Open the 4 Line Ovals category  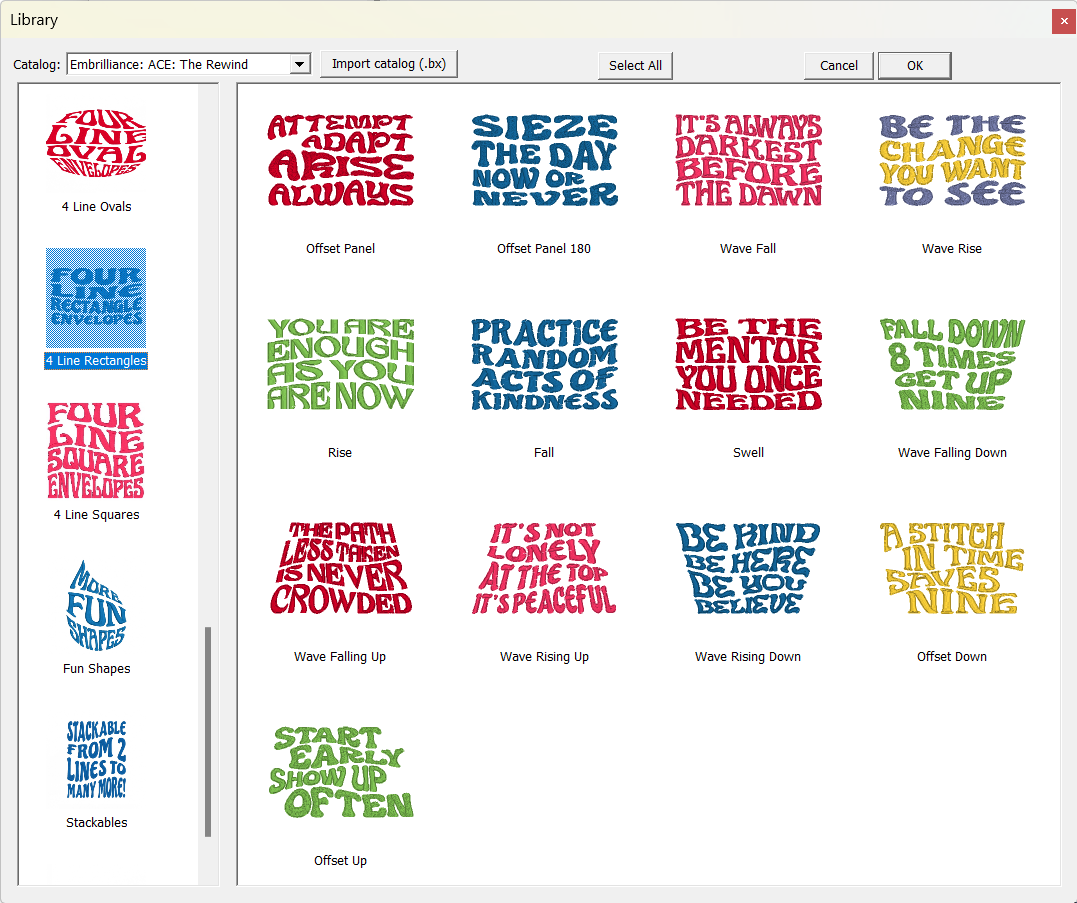[x=96, y=141]
